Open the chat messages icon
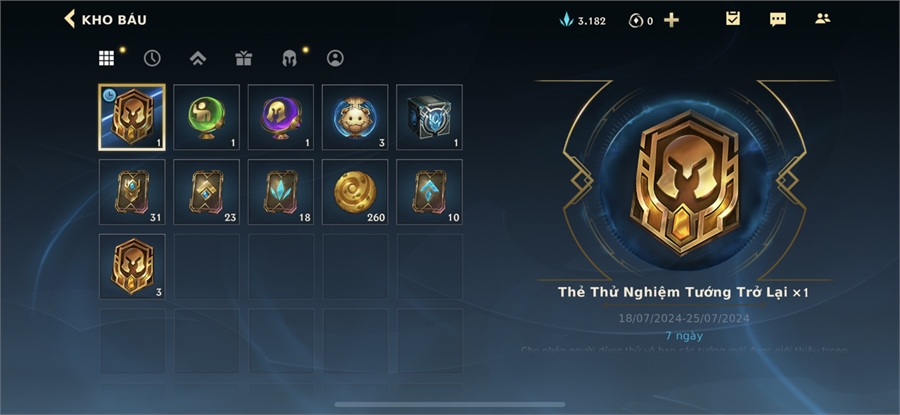 tap(778, 19)
